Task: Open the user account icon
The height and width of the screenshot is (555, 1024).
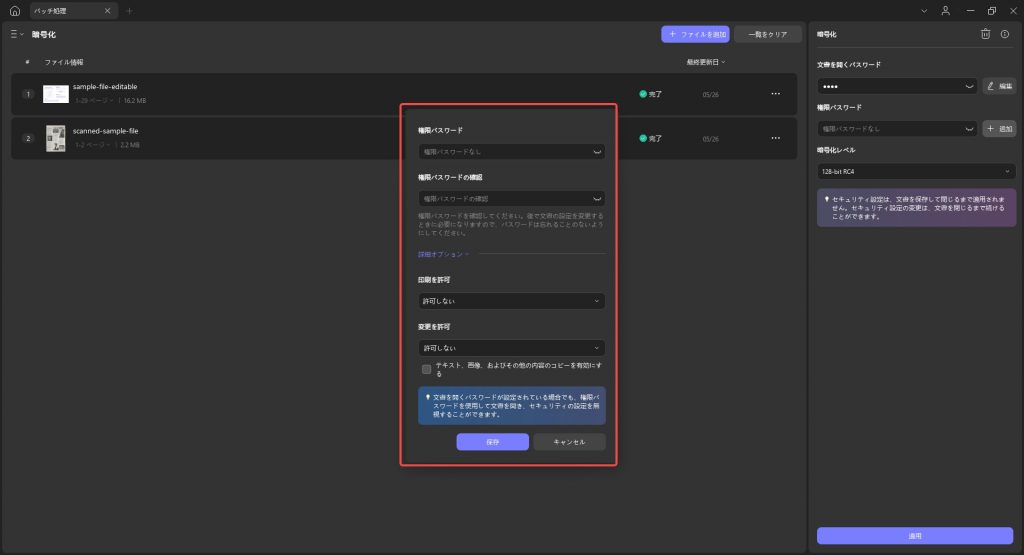Action: point(946,10)
